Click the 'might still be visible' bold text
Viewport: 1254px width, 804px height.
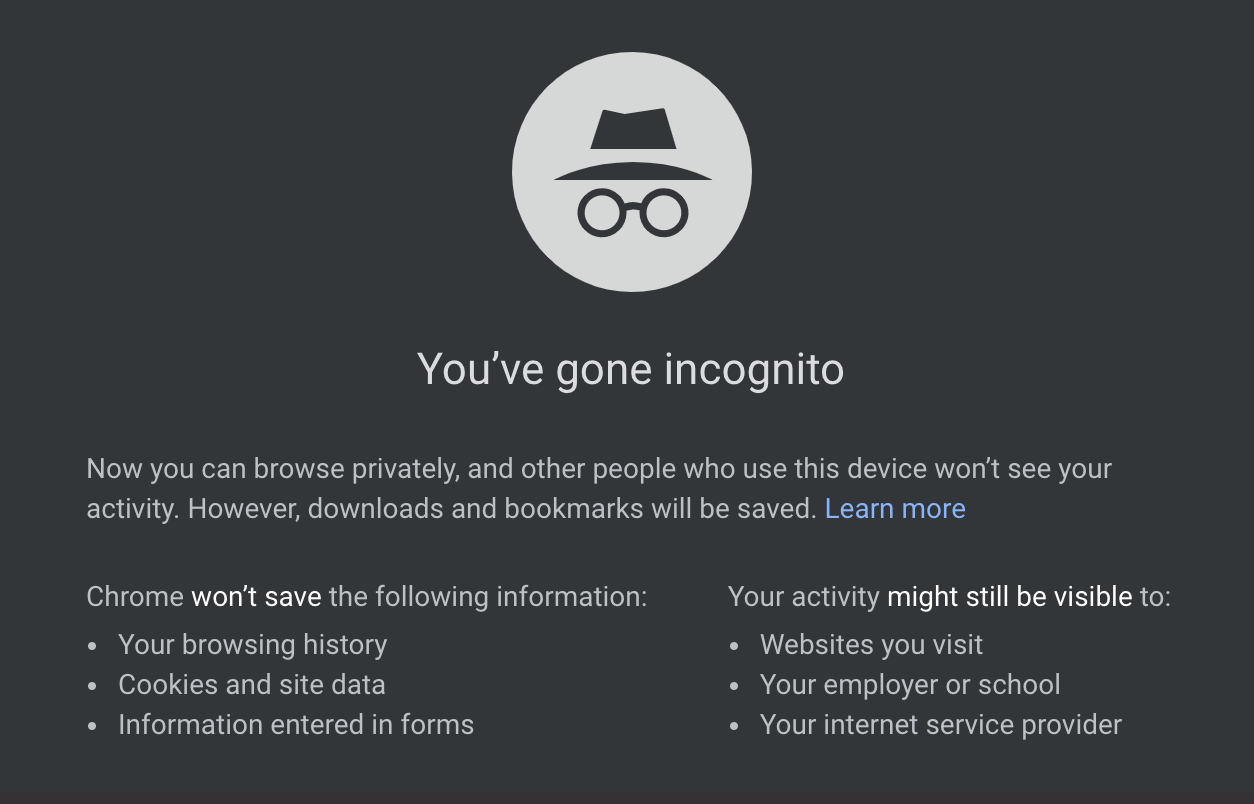coord(1006,596)
